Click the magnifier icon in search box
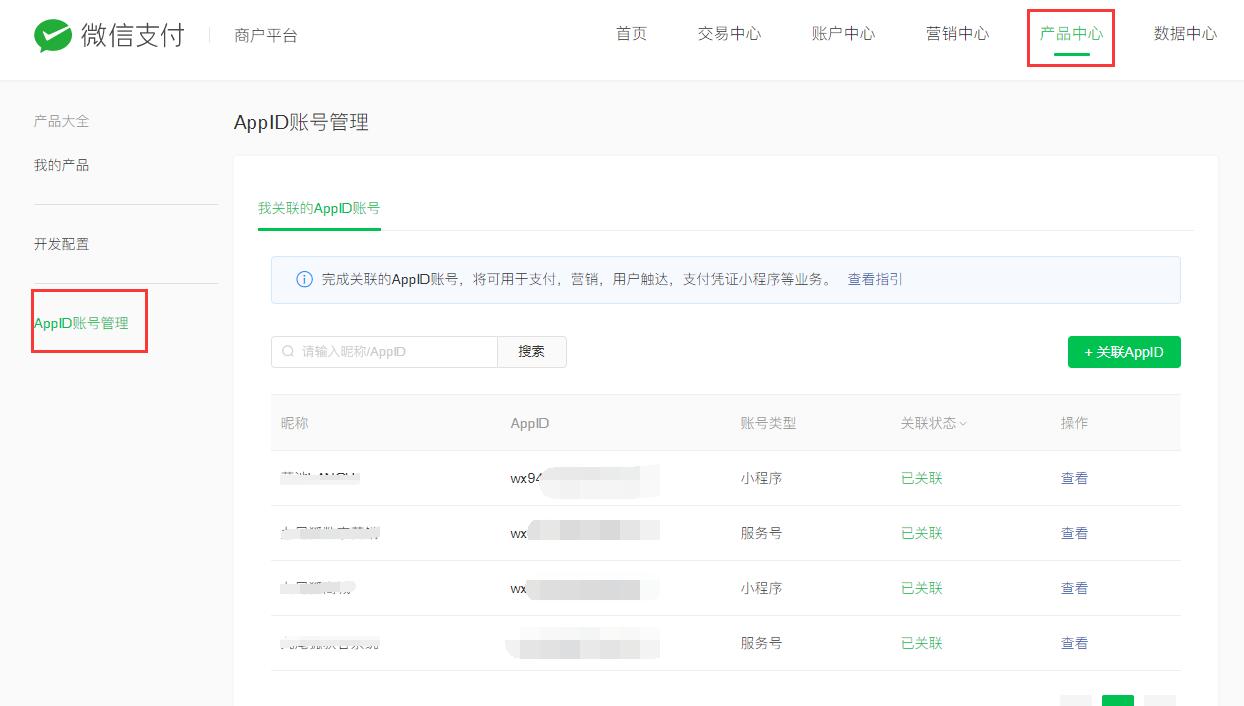Viewport: 1244px width, 706px height. point(288,352)
